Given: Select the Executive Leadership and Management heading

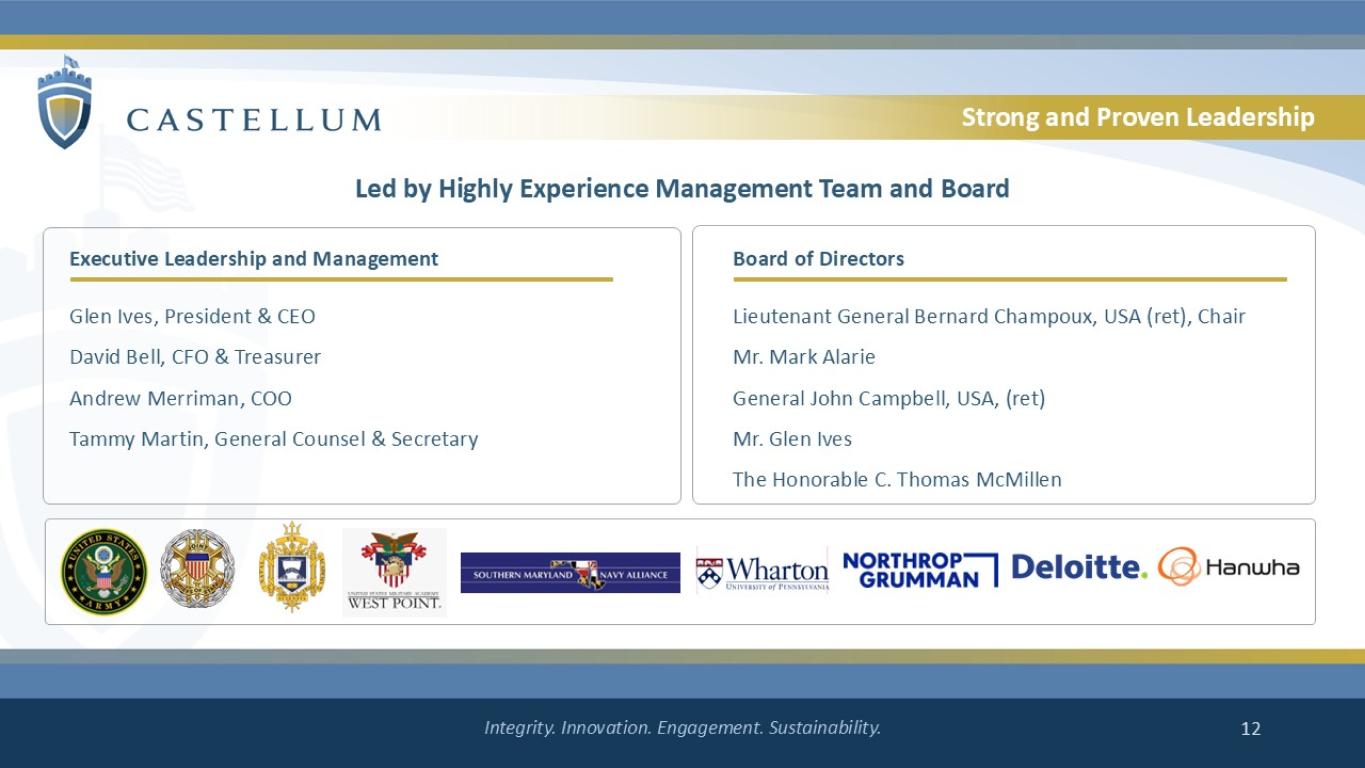Looking at the screenshot, I should tap(254, 259).
